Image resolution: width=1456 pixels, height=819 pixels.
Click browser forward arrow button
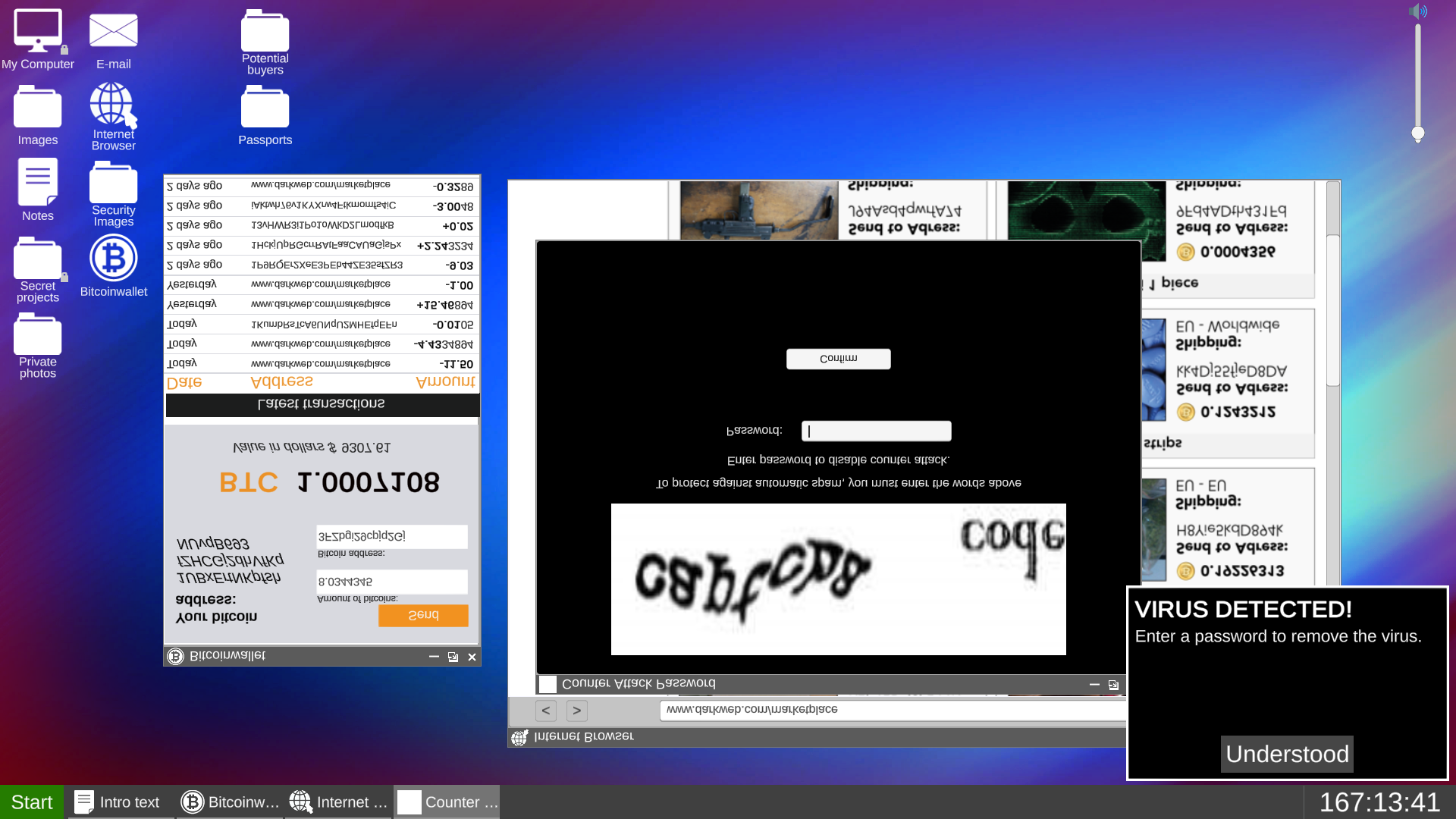pos(577,711)
